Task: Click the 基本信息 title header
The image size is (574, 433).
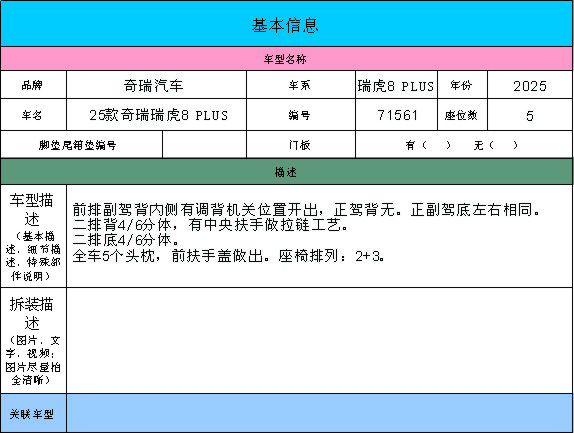Action: click(x=286, y=24)
